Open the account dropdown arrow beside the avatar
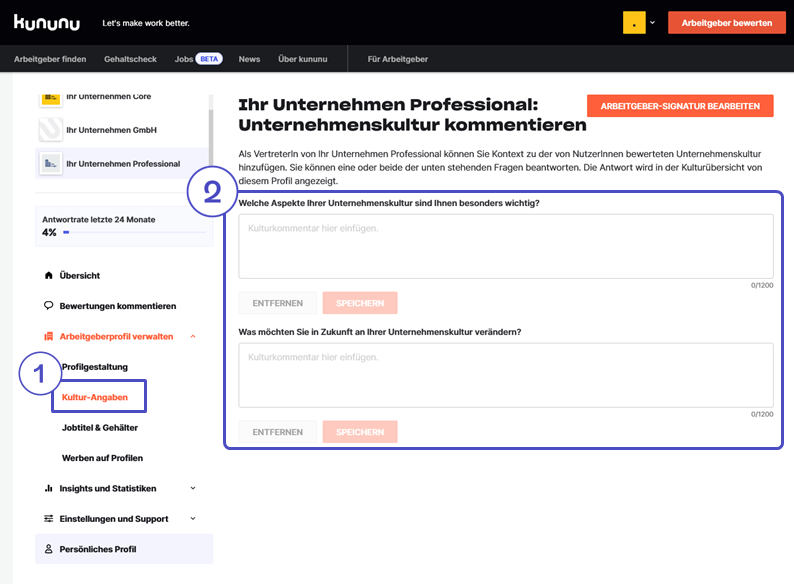This screenshot has height=584, width=794. click(653, 22)
